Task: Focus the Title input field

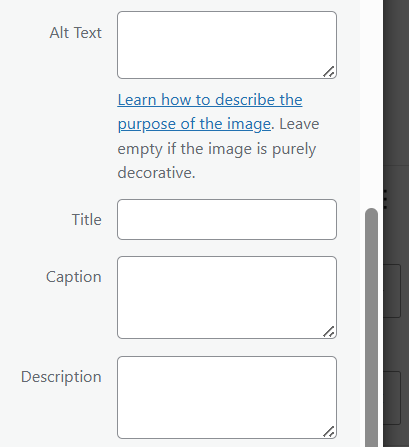Action: click(227, 219)
